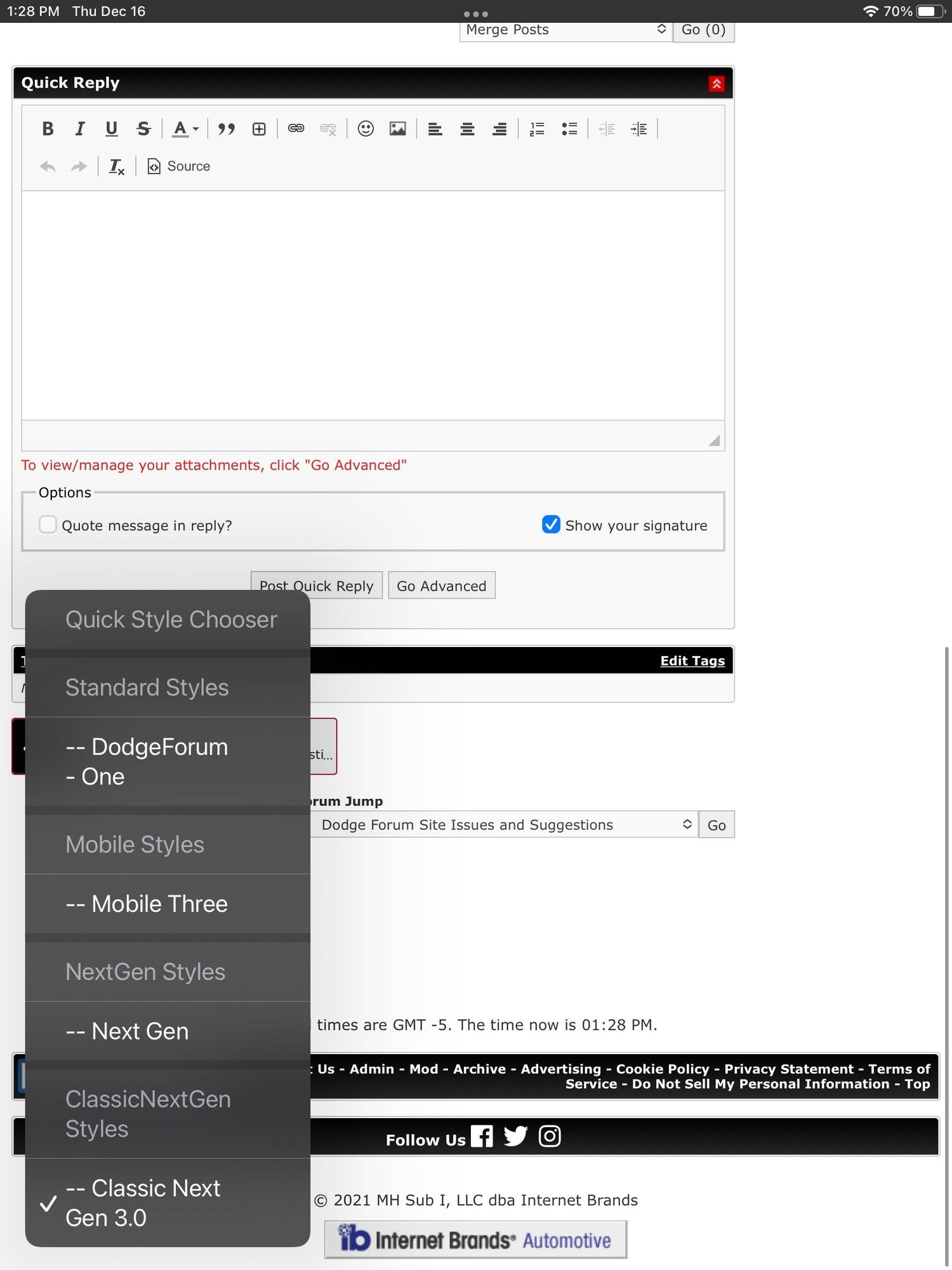Insert a numbered list
The image size is (952, 1270).
(x=537, y=129)
